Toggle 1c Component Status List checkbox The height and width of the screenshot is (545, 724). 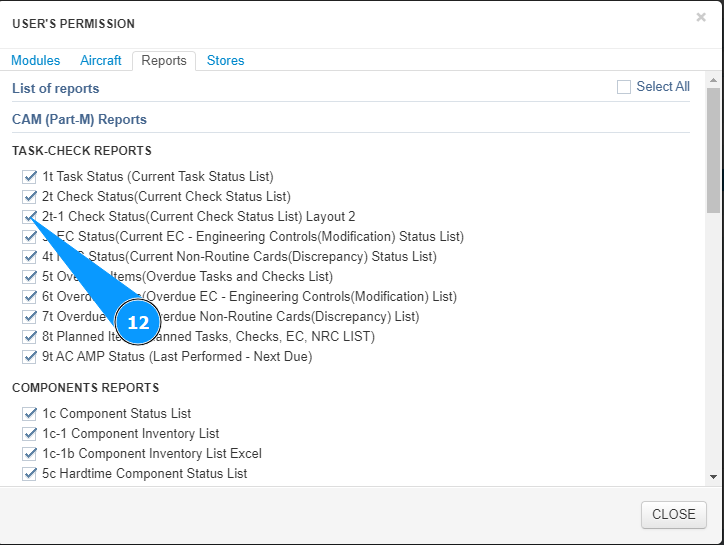30,414
